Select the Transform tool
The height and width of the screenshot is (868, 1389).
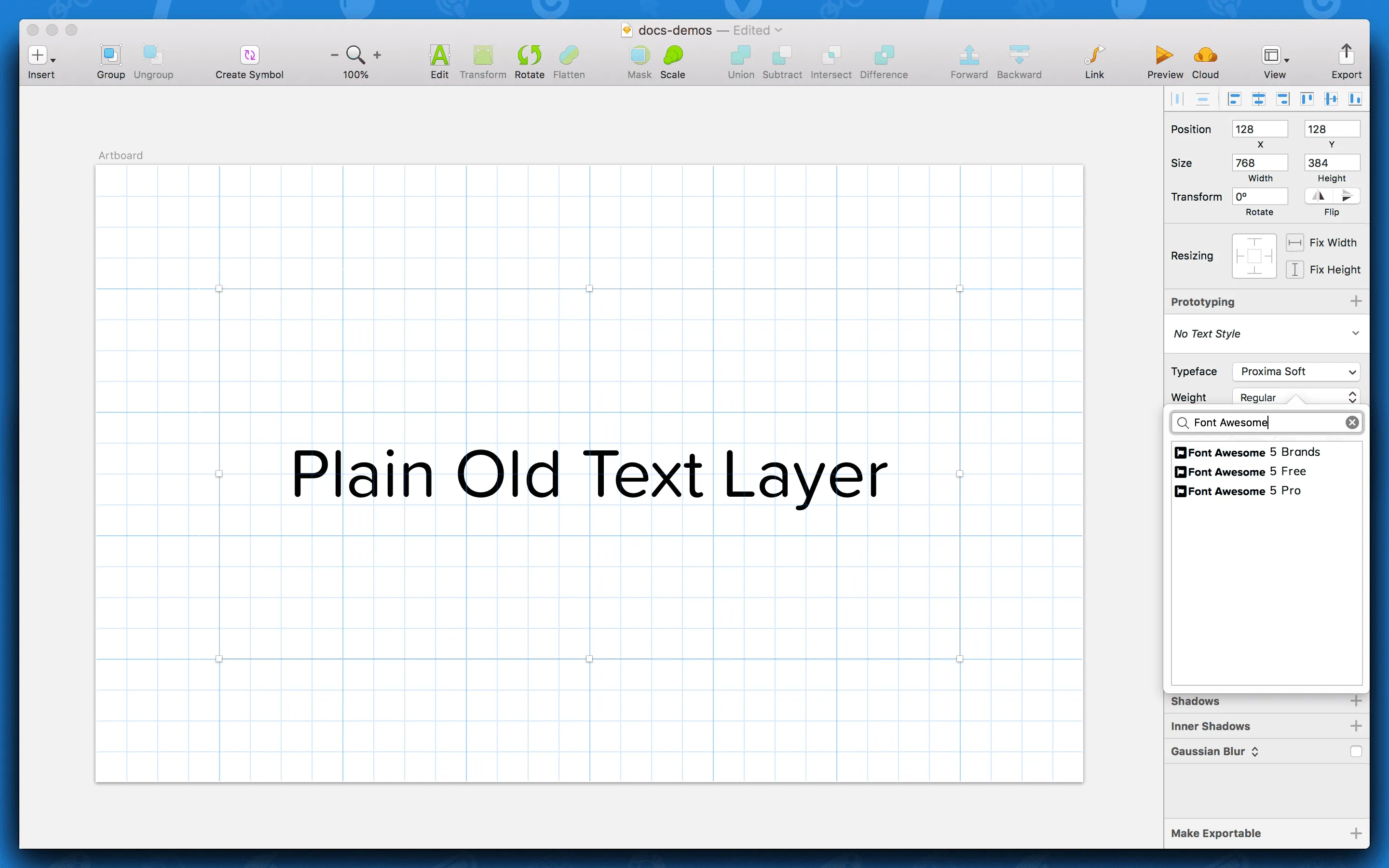tap(482, 60)
